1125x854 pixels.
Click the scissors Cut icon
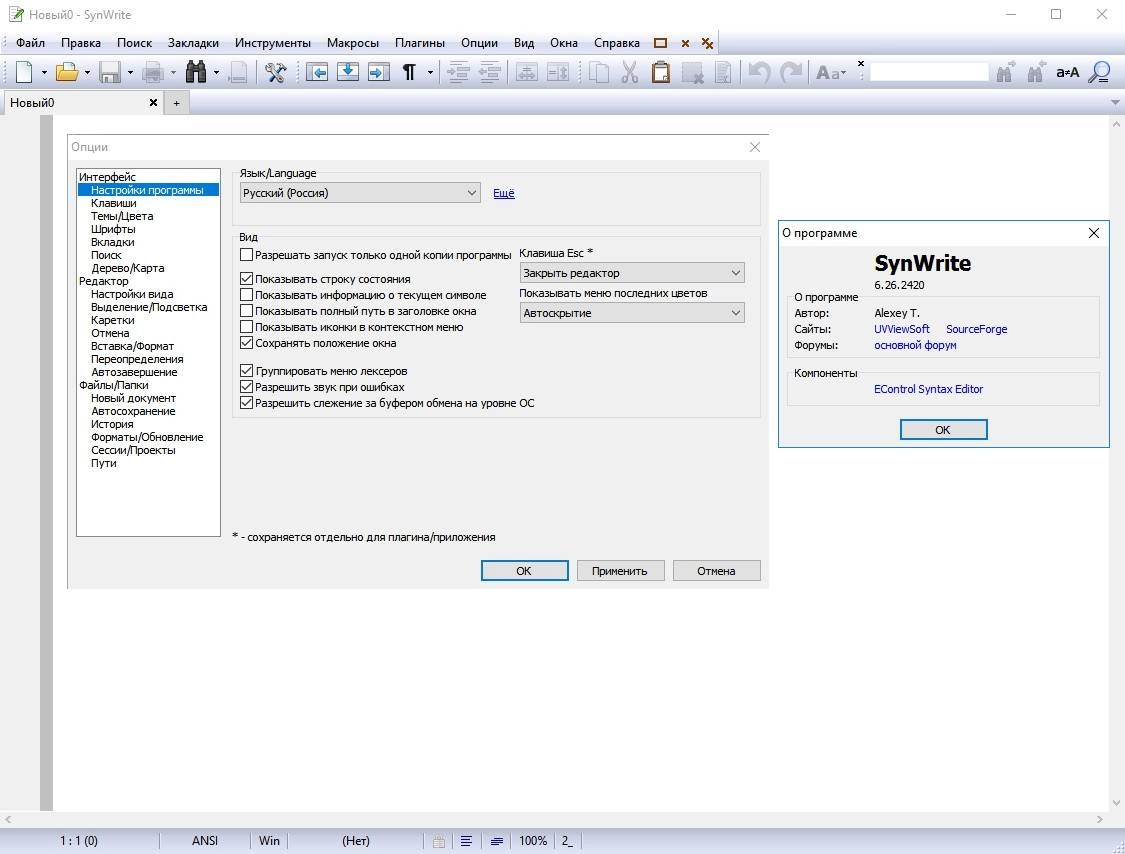coord(630,72)
